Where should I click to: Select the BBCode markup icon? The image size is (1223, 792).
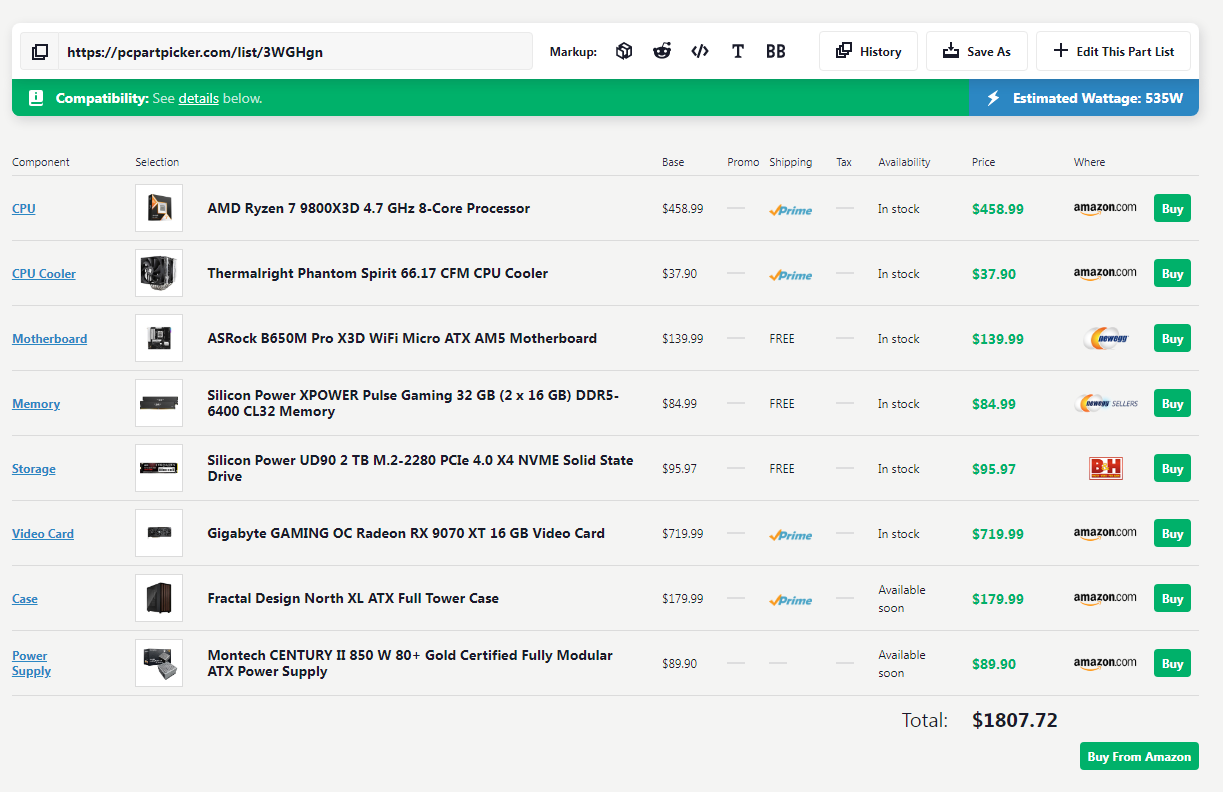776,51
